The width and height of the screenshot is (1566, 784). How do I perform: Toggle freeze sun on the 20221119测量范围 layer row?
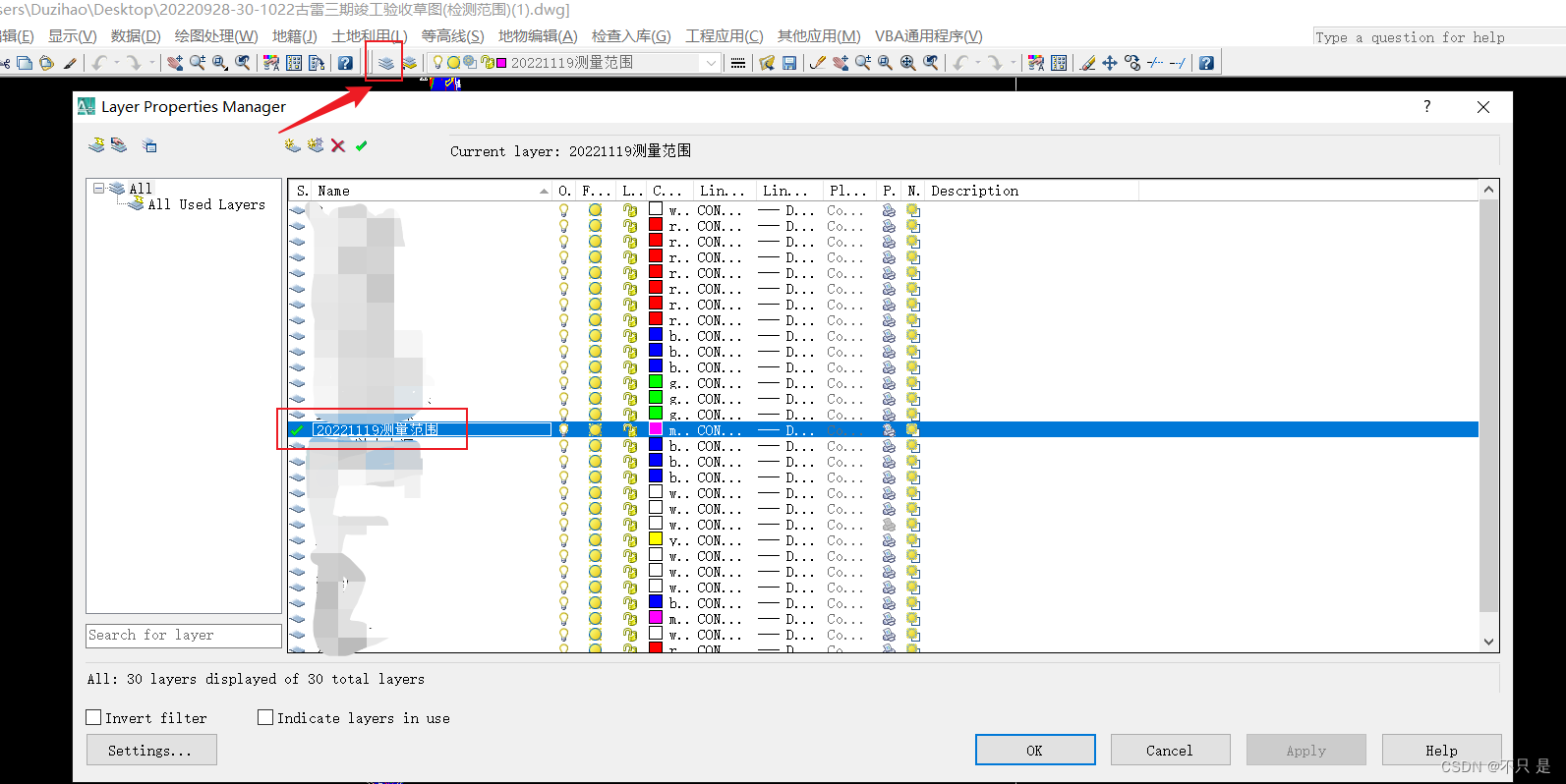(595, 430)
